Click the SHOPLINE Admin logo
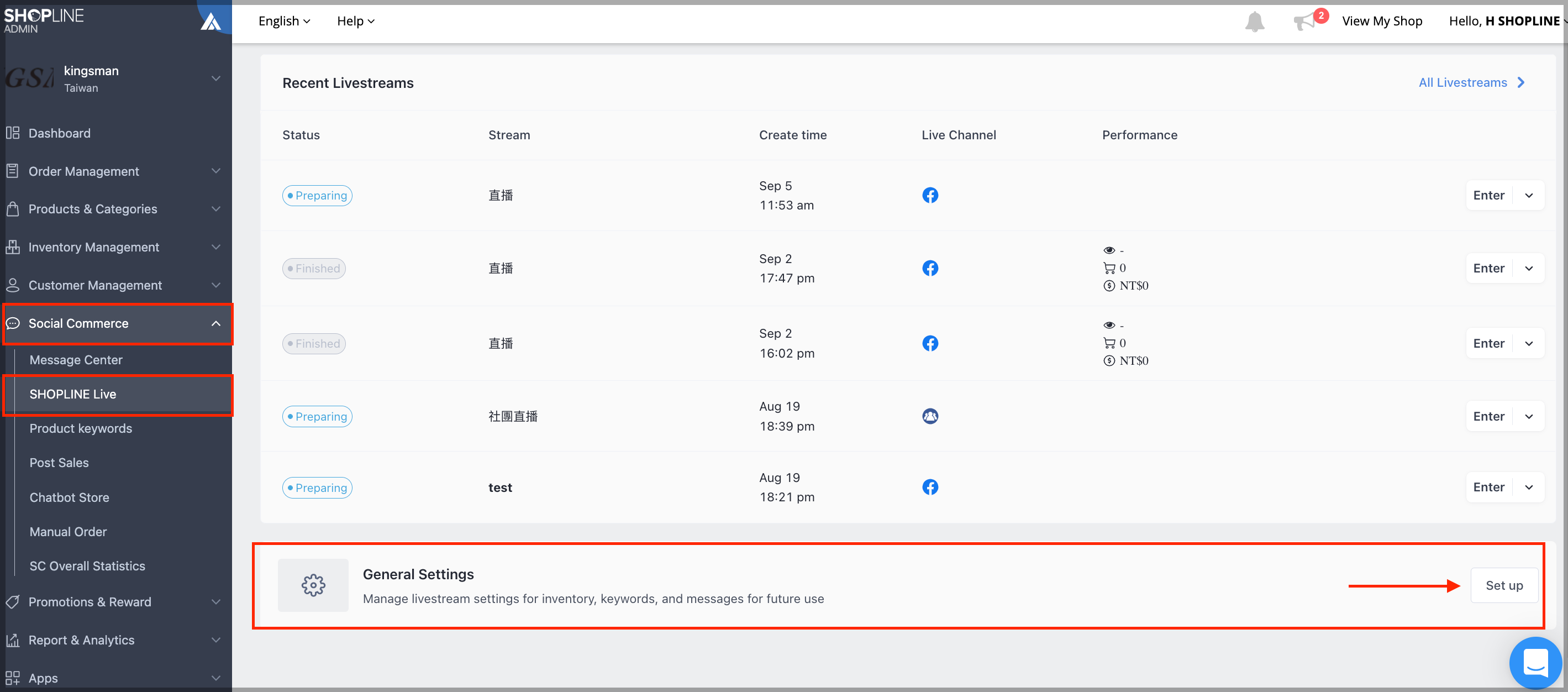This screenshot has height=692, width=1568. (x=44, y=20)
